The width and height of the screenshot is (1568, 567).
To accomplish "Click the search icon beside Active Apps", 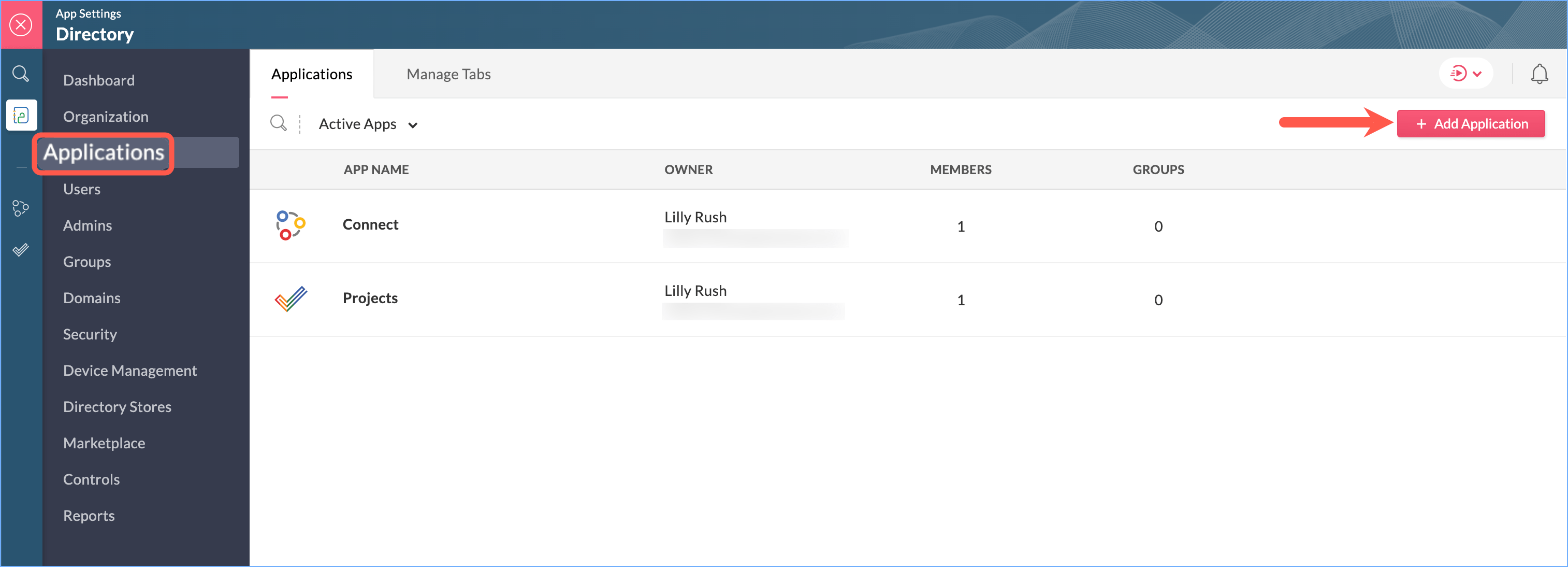I will click(278, 124).
